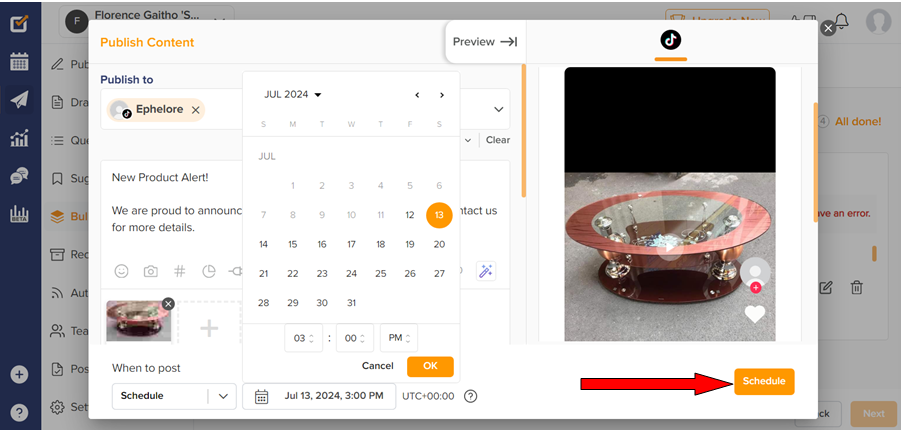Go to next month in date picker
The height and width of the screenshot is (430, 903).
[442, 95]
